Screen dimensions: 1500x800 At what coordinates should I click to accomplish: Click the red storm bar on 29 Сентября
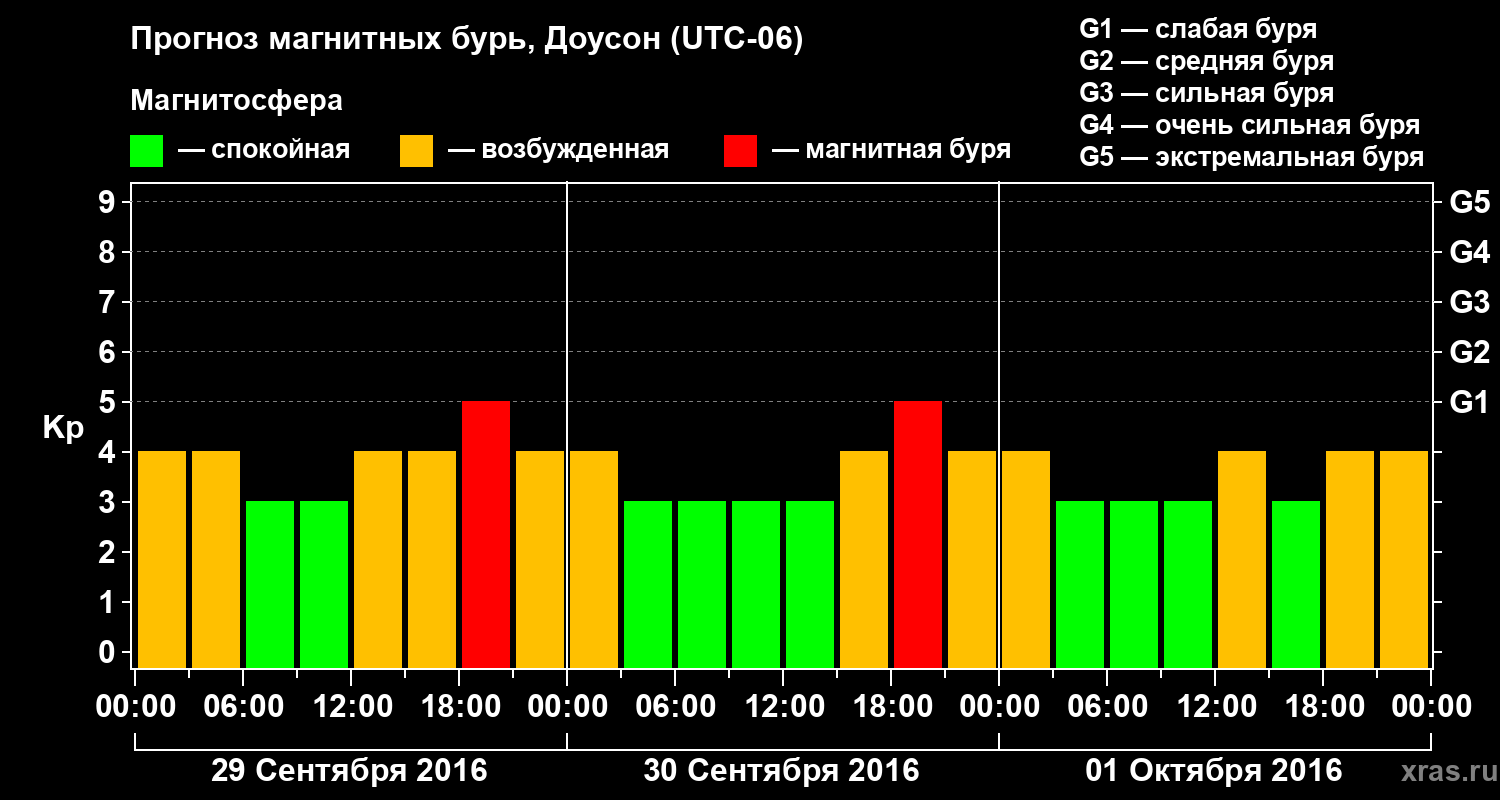(x=486, y=535)
